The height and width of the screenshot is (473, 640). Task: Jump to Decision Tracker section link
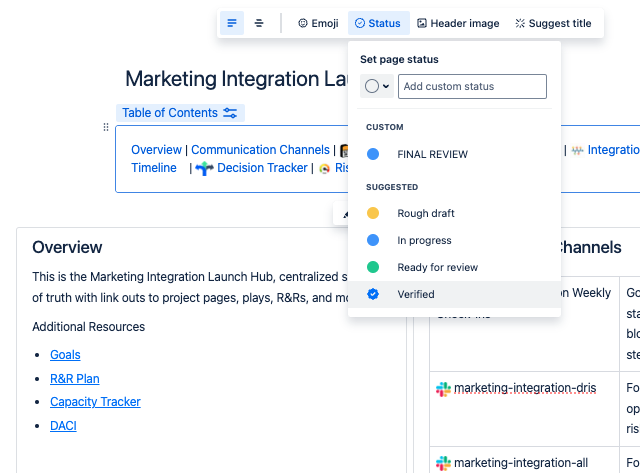(x=261, y=168)
